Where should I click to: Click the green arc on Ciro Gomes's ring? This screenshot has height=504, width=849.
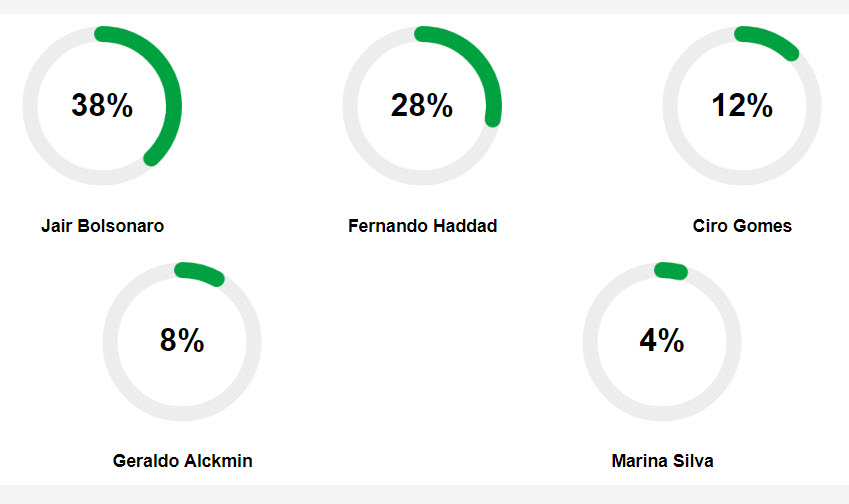tap(769, 39)
